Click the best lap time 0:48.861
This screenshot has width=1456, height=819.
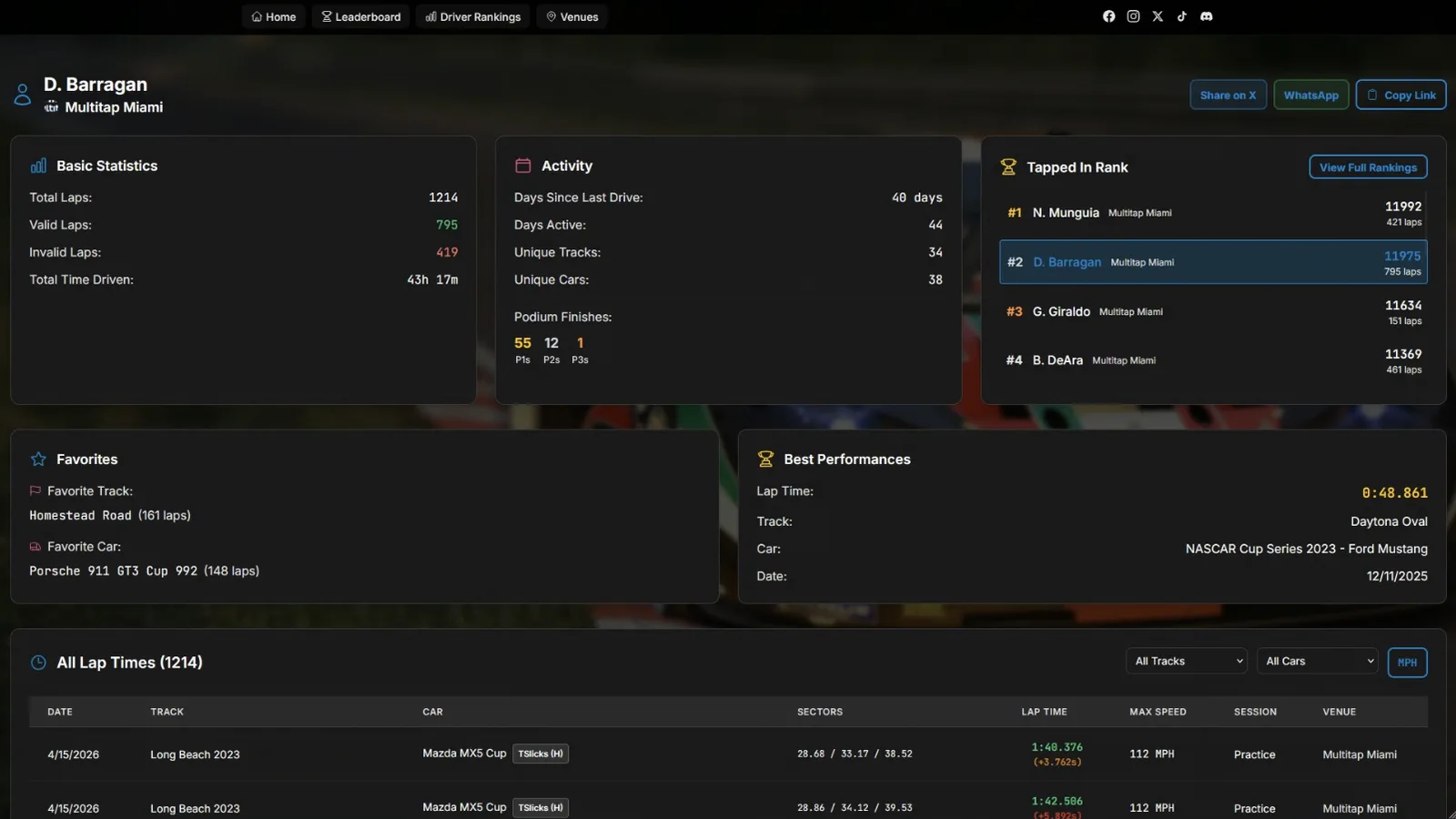[x=1394, y=493]
